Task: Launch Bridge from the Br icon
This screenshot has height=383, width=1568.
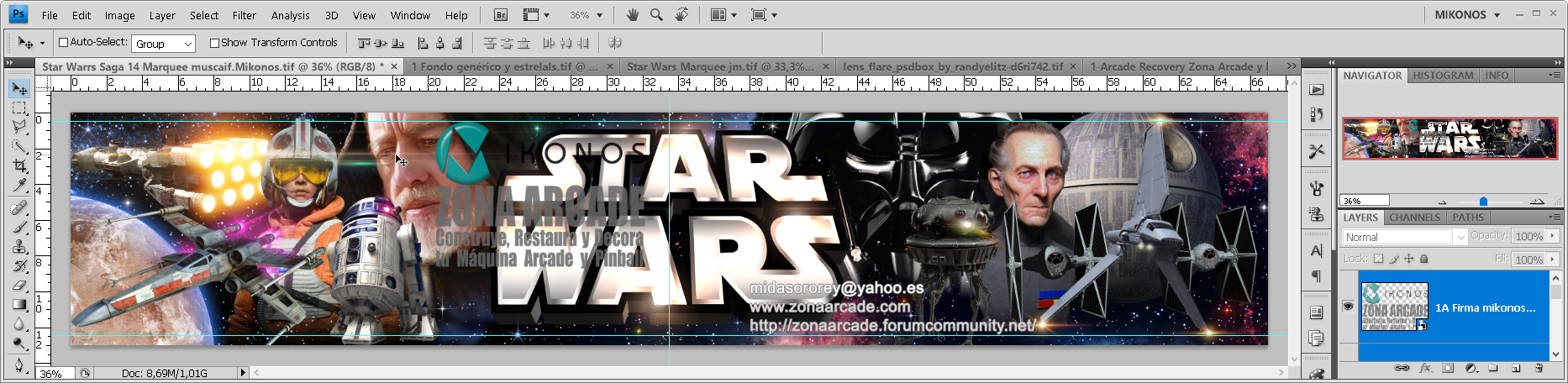Action: [501, 15]
